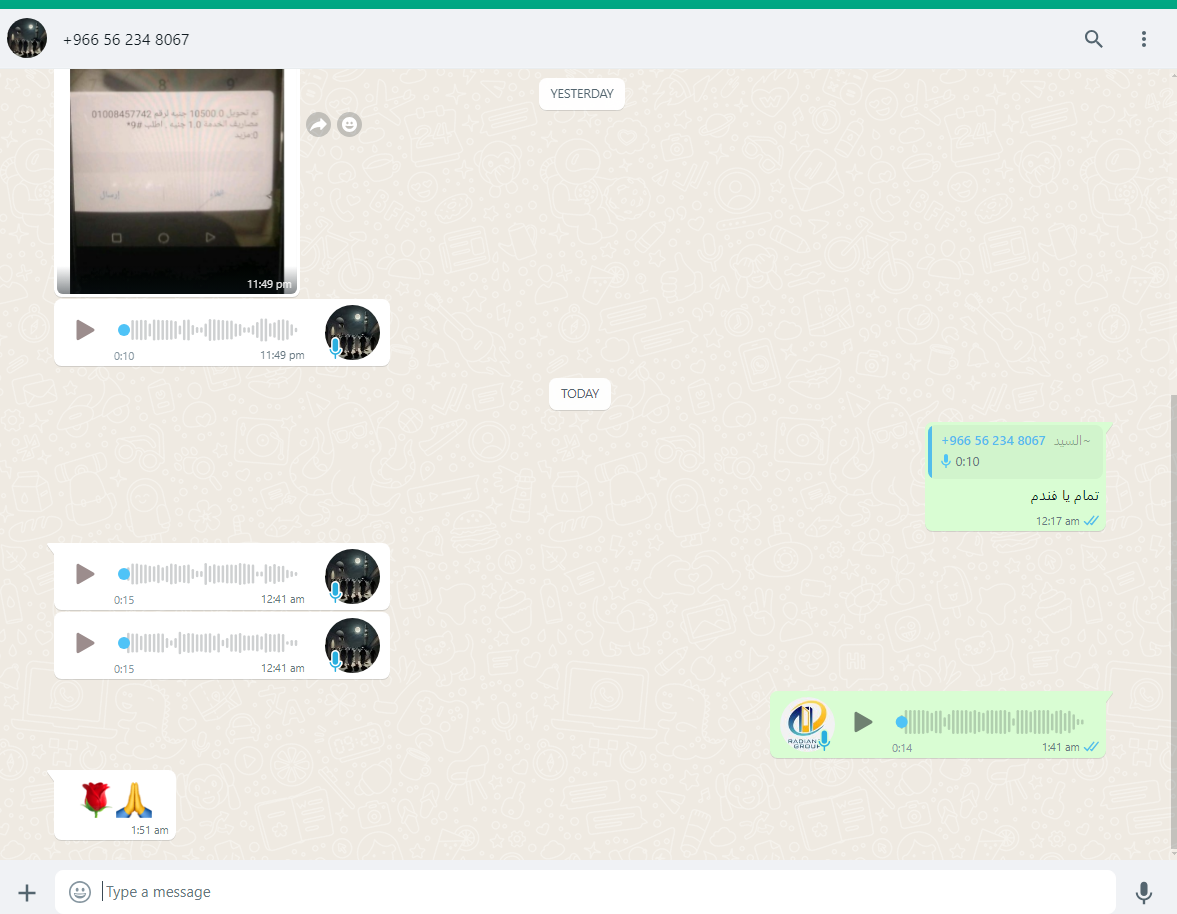1177x914 pixels.
Task: Open the emoji picker in message bar
Action: tap(80, 891)
